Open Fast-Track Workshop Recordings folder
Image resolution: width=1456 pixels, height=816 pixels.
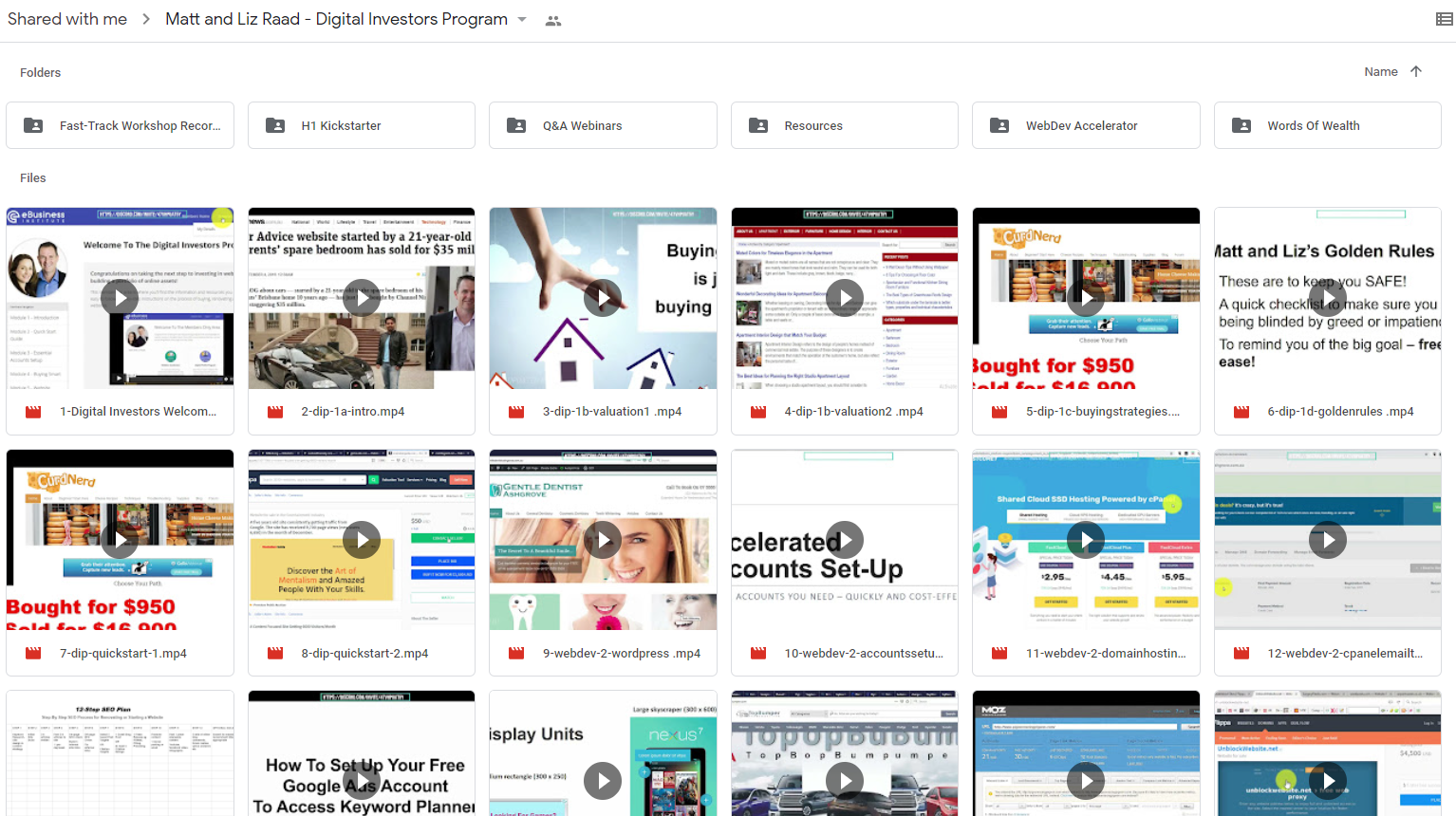(120, 125)
